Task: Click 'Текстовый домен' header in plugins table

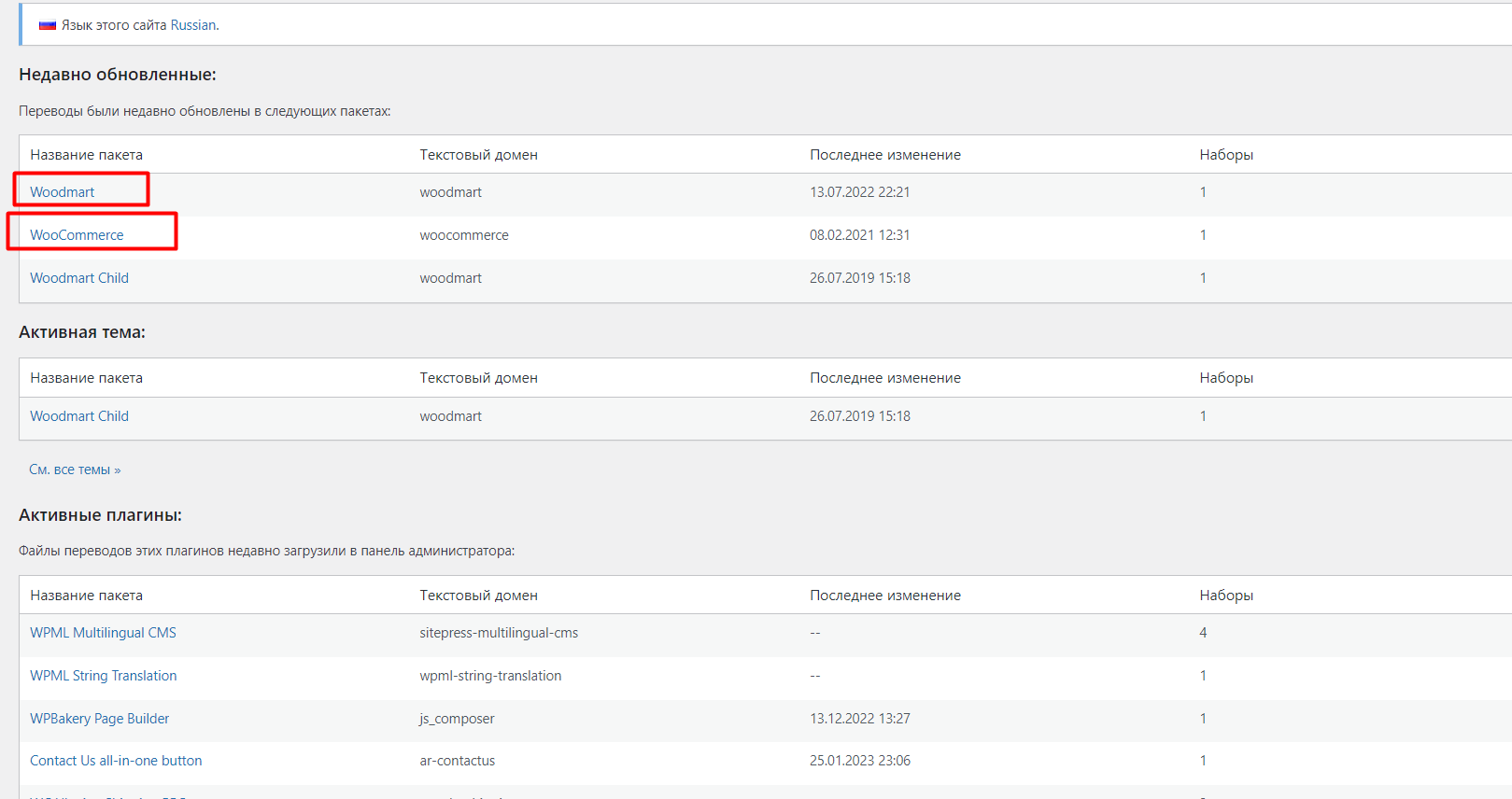Action: click(478, 596)
